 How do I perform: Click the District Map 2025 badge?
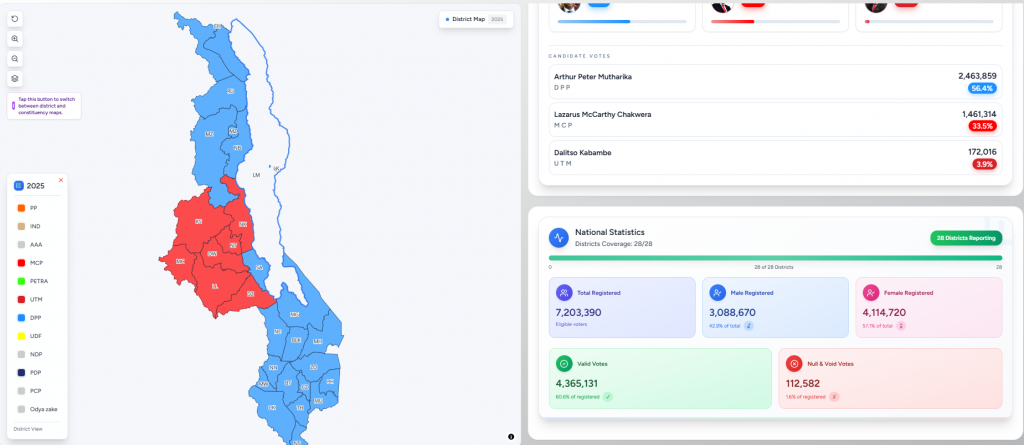[x=476, y=19]
